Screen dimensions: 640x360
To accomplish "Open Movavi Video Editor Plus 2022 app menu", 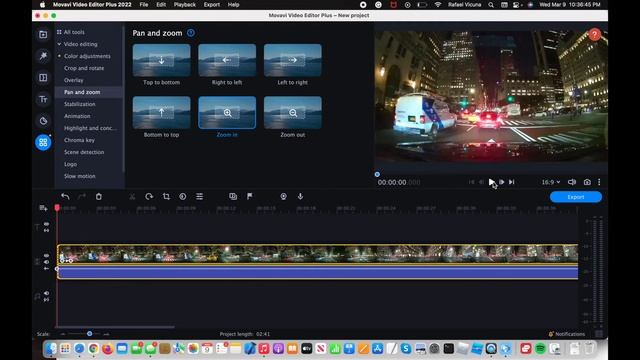I will click(x=92, y=4).
